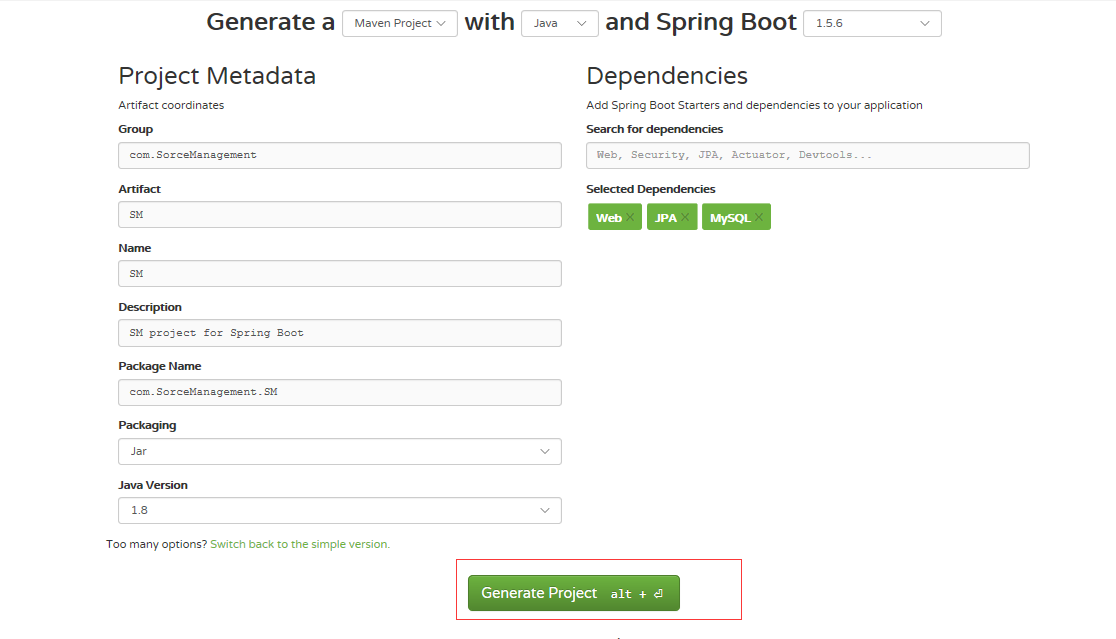
Task: Select Jar in the Packaging selector
Action: tap(340, 451)
